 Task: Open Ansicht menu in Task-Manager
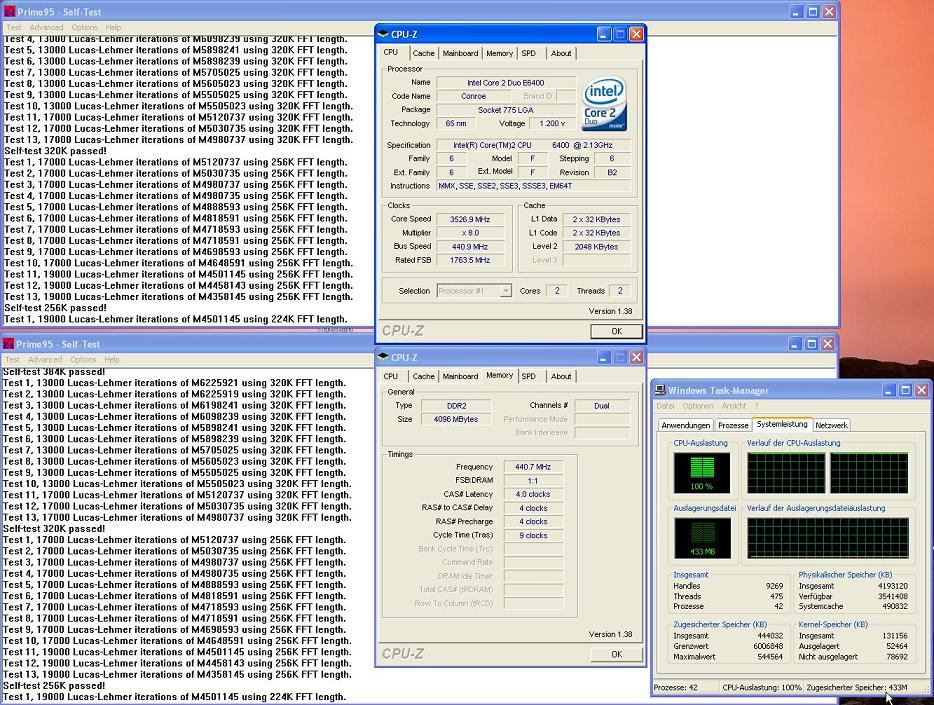tap(734, 406)
